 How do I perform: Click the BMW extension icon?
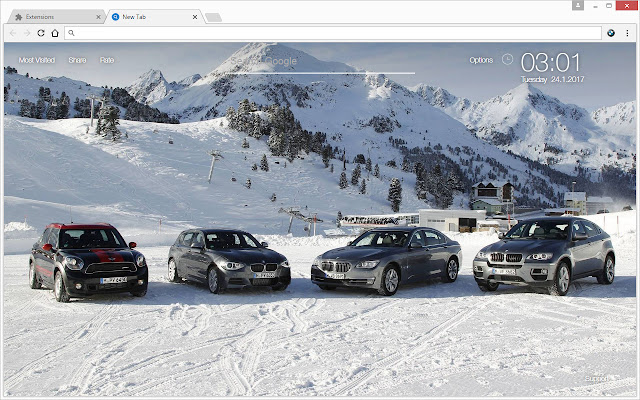tap(611, 33)
